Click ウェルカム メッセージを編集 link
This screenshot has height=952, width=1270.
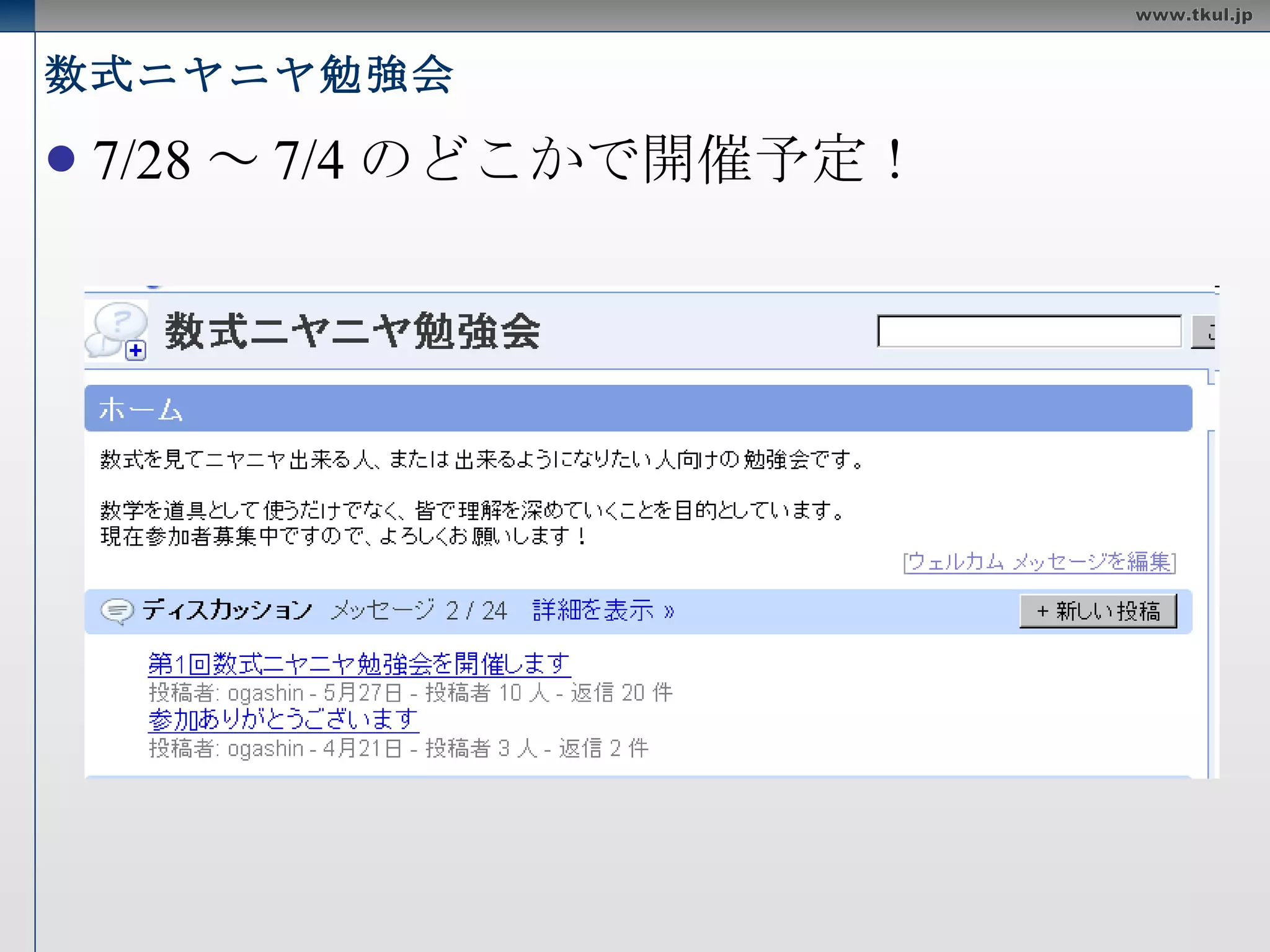pos(1039,562)
